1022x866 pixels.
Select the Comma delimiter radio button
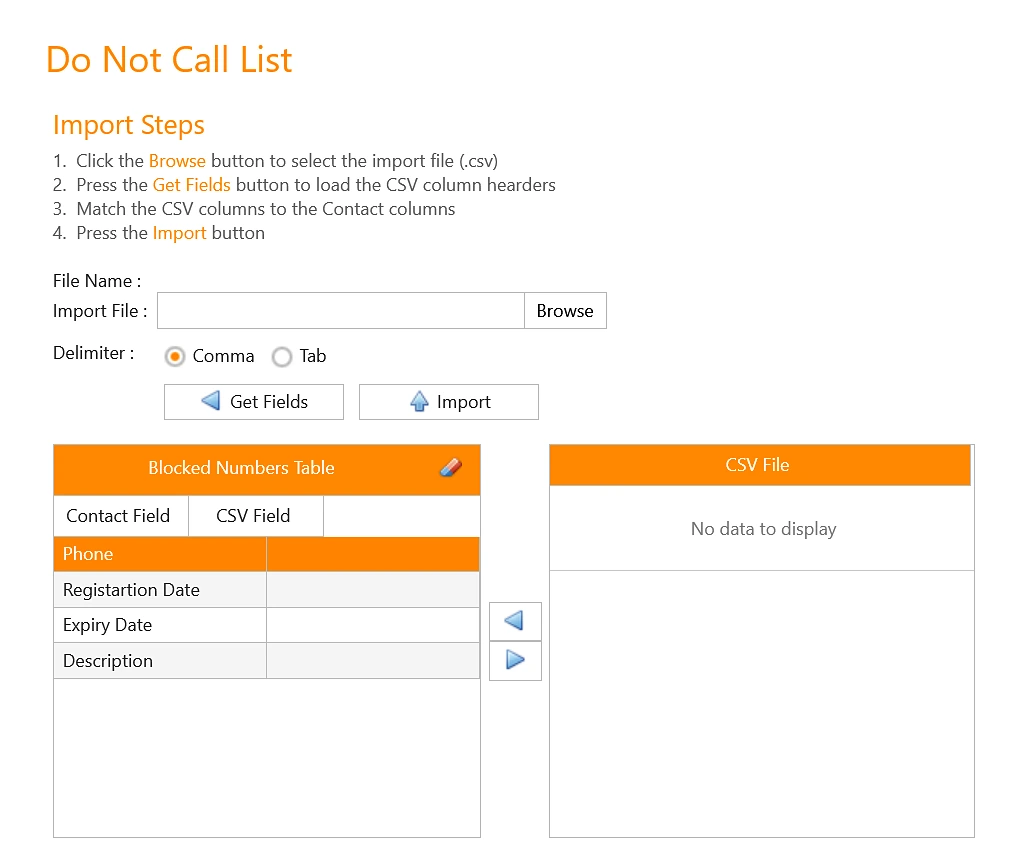click(175, 356)
